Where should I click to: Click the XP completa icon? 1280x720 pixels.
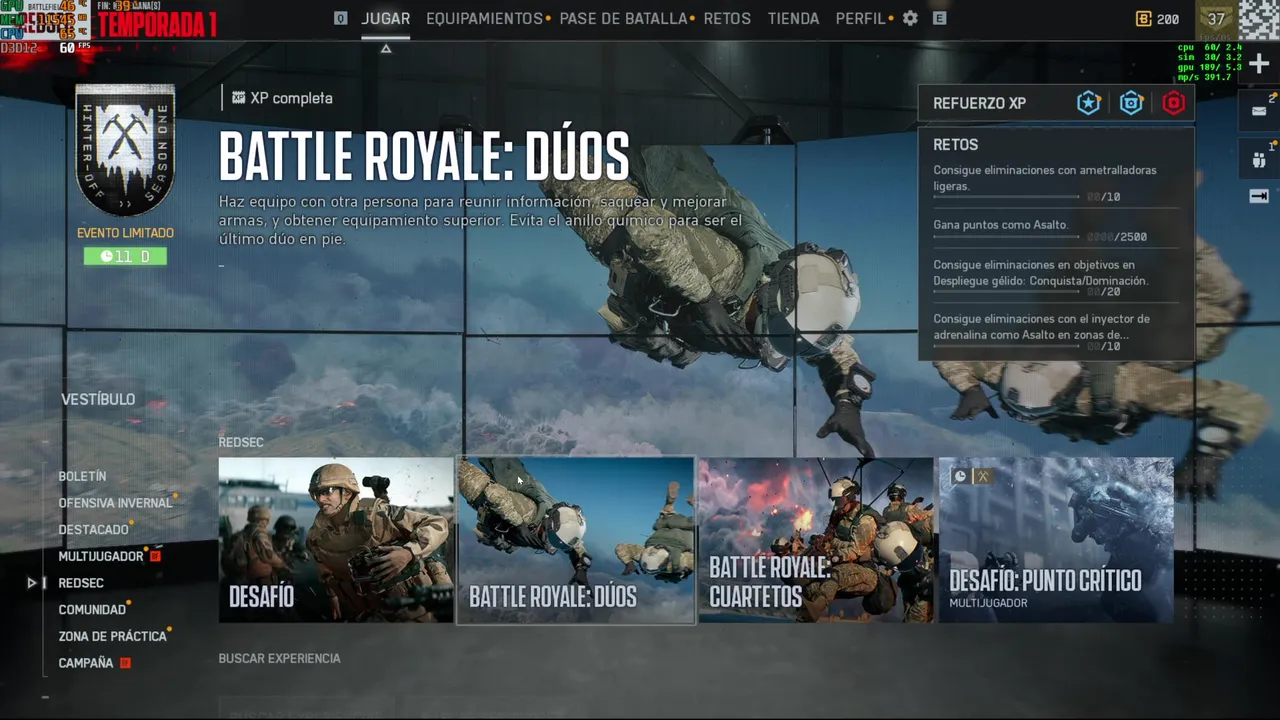[x=238, y=98]
